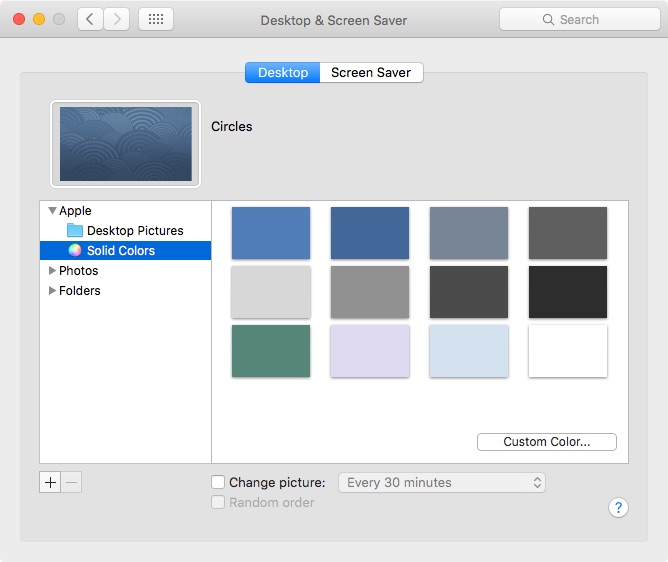This screenshot has height=562, width=668.
Task: Expand the Folders disclosure triangle
Action: [52, 291]
